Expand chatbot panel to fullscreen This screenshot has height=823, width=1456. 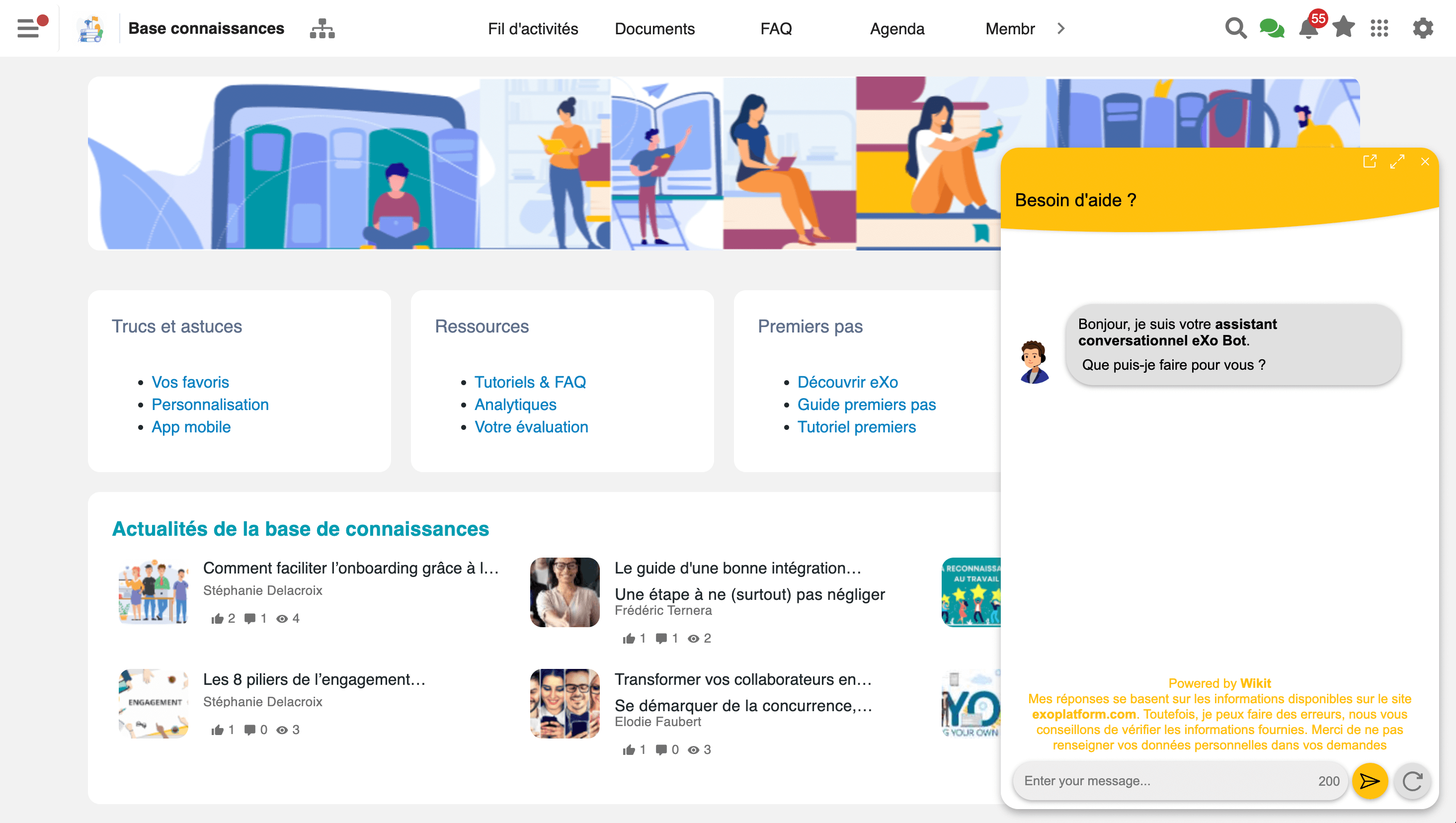point(1397,162)
